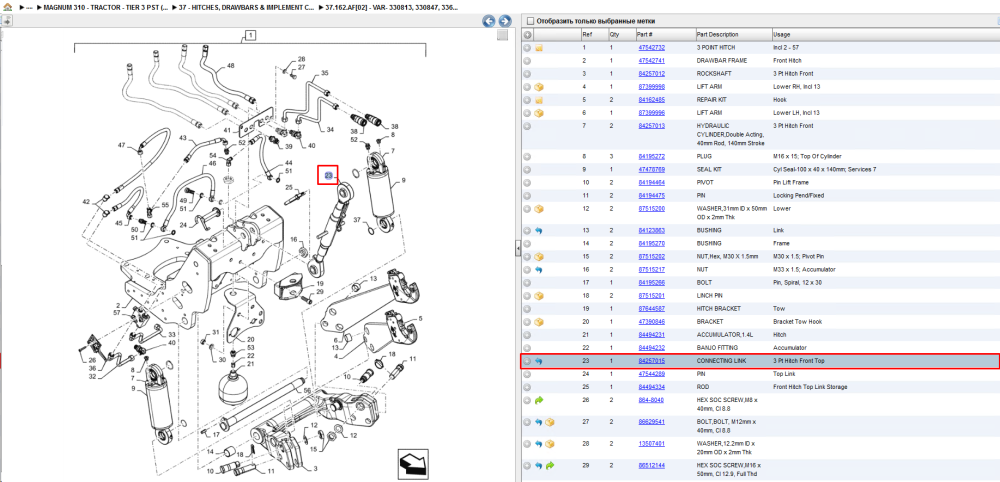Click 'Front Hitch Top Link Storage' usage cell

(x=809, y=388)
